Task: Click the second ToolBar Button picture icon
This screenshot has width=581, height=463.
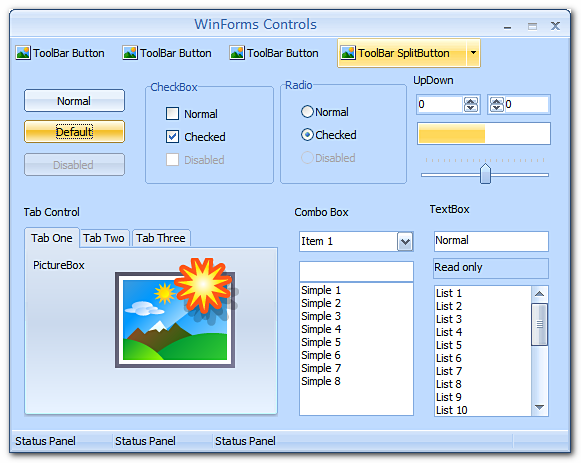Action: (x=130, y=53)
